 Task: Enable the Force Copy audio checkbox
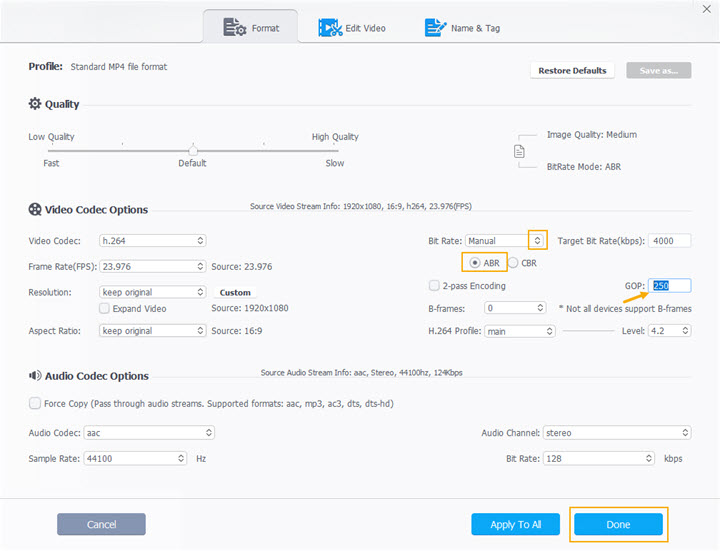click(x=34, y=403)
